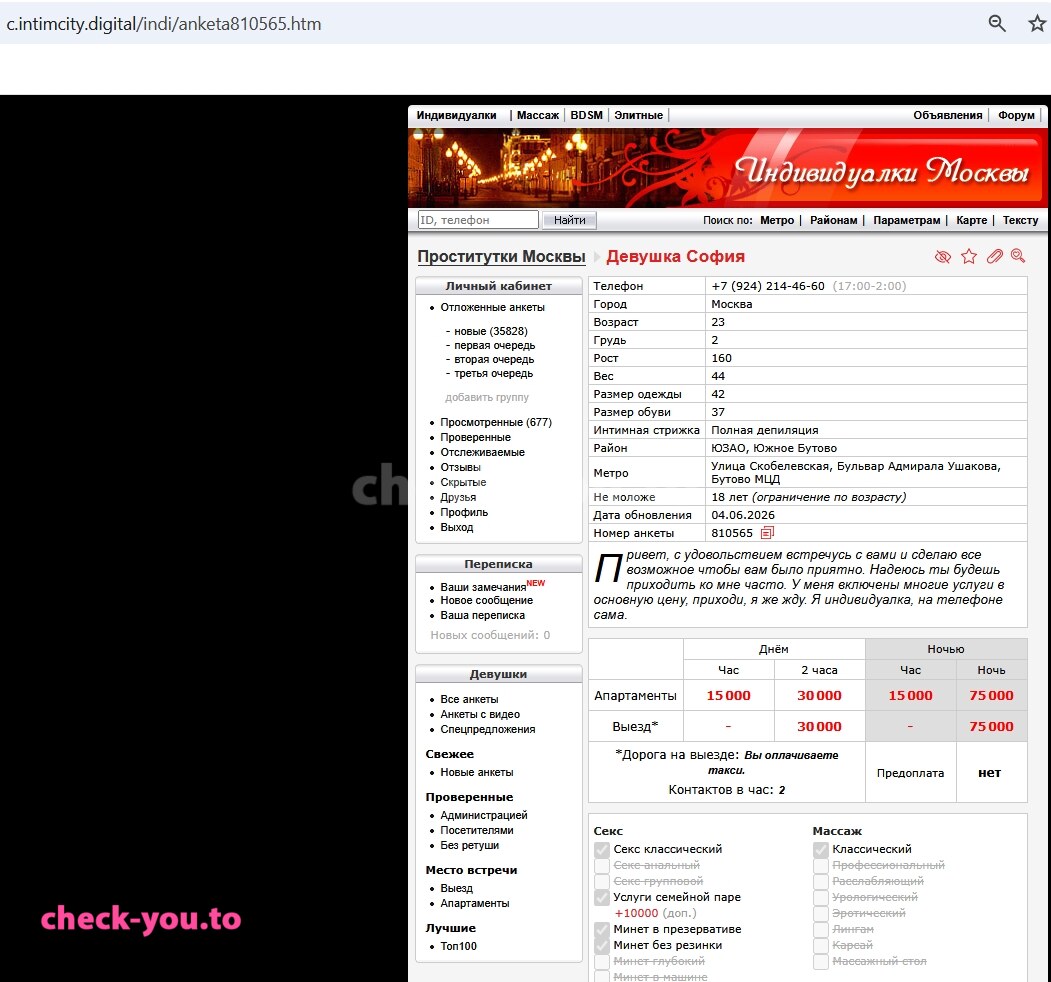This screenshot has height=982, width=1051.
Task: Open the Массаж top menu item
Action: tap(538, 115)
